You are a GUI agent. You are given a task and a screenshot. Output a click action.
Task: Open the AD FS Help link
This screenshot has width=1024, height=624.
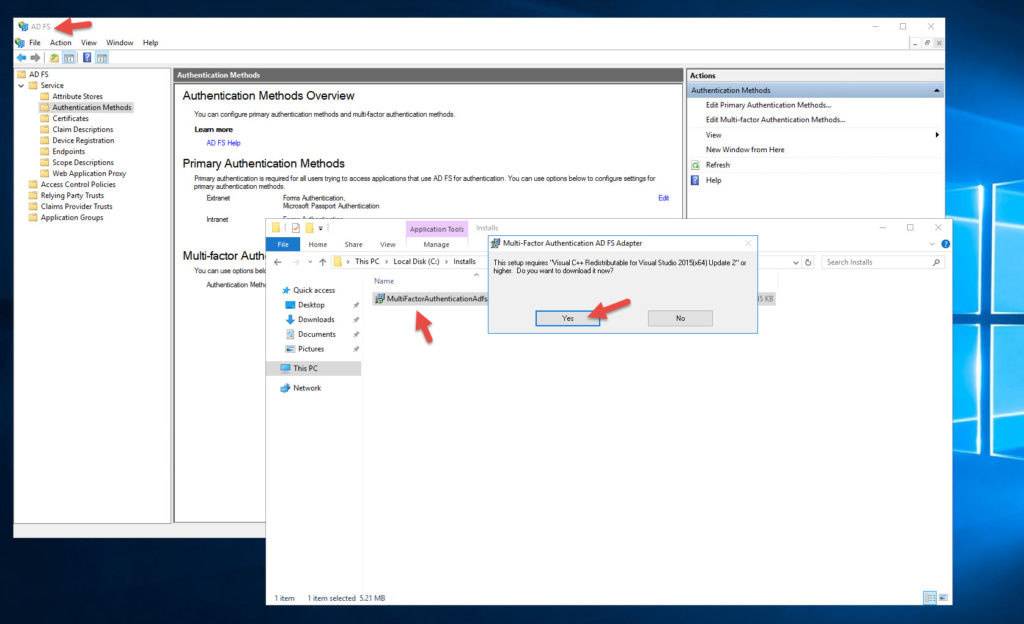click(223, 143)
